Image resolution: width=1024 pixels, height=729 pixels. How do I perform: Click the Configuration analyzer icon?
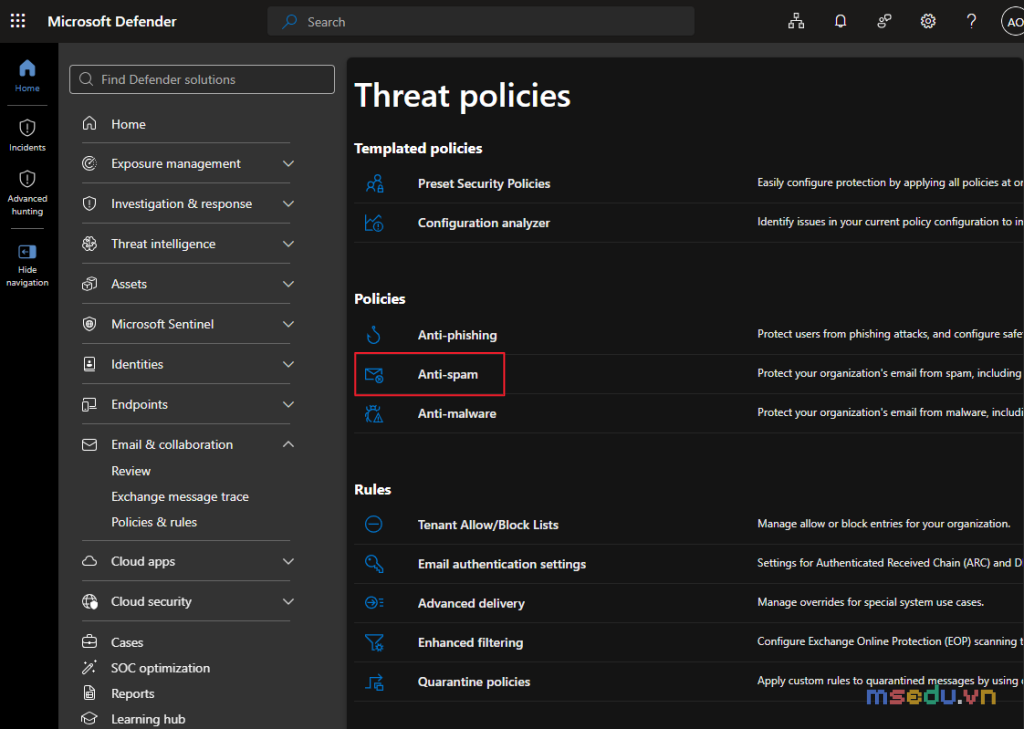[374, 223]
